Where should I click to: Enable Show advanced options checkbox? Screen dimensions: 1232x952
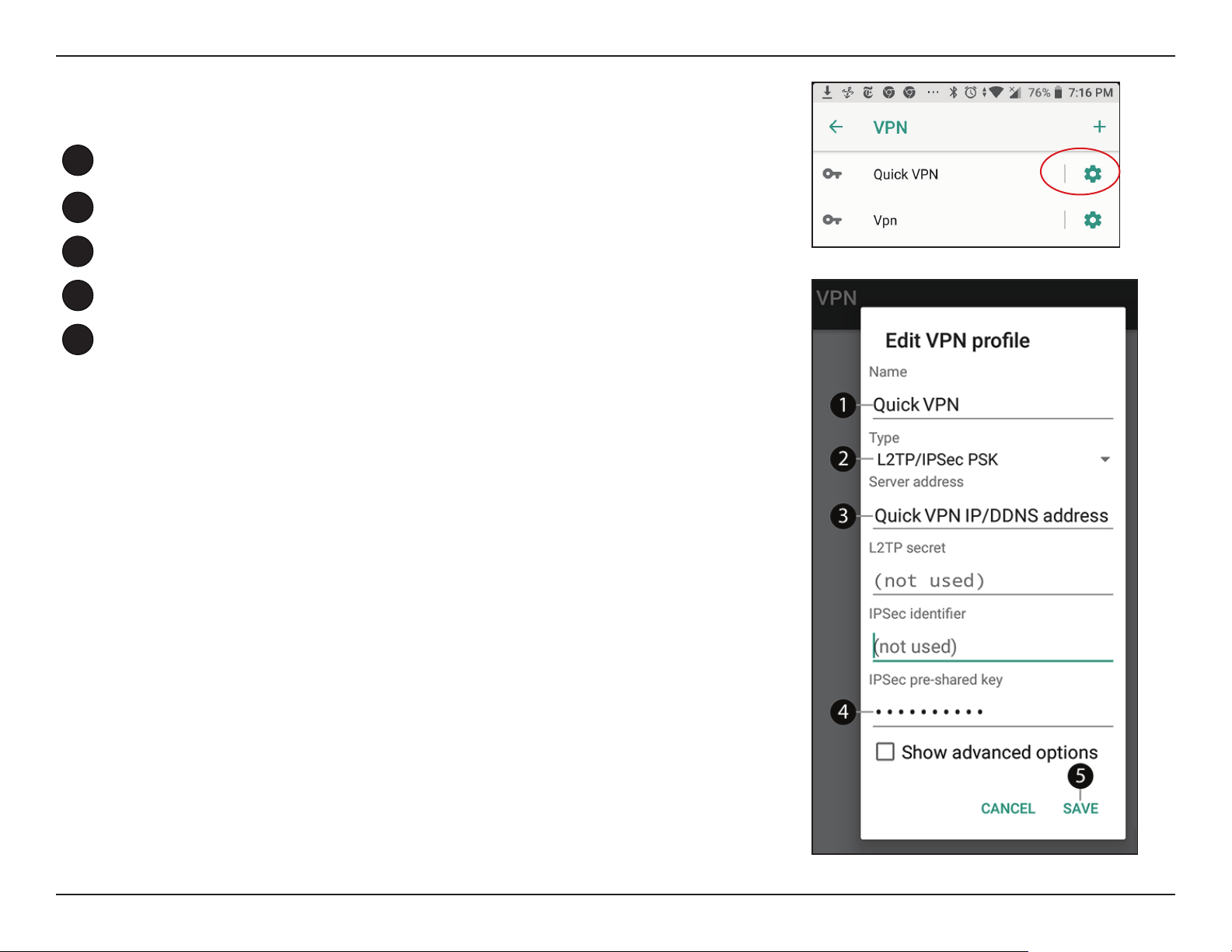coord(885,751)
